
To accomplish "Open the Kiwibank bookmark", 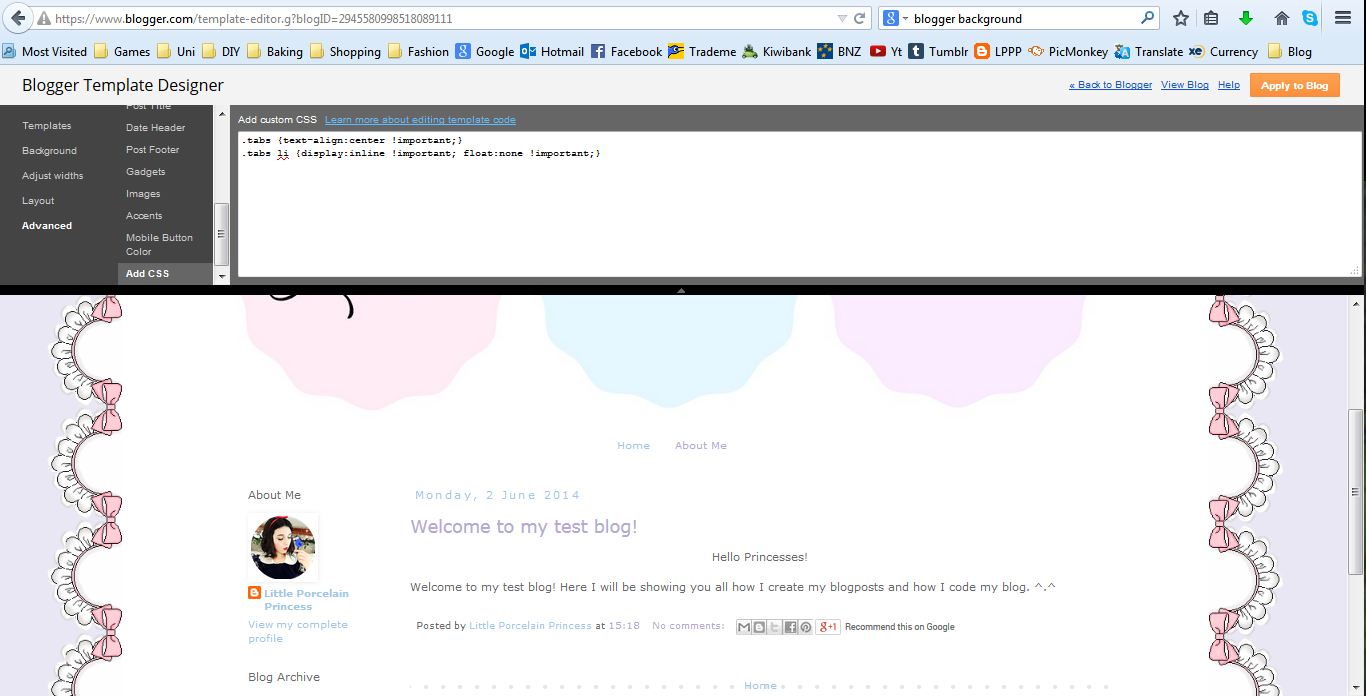I will [x=776, y=52].
